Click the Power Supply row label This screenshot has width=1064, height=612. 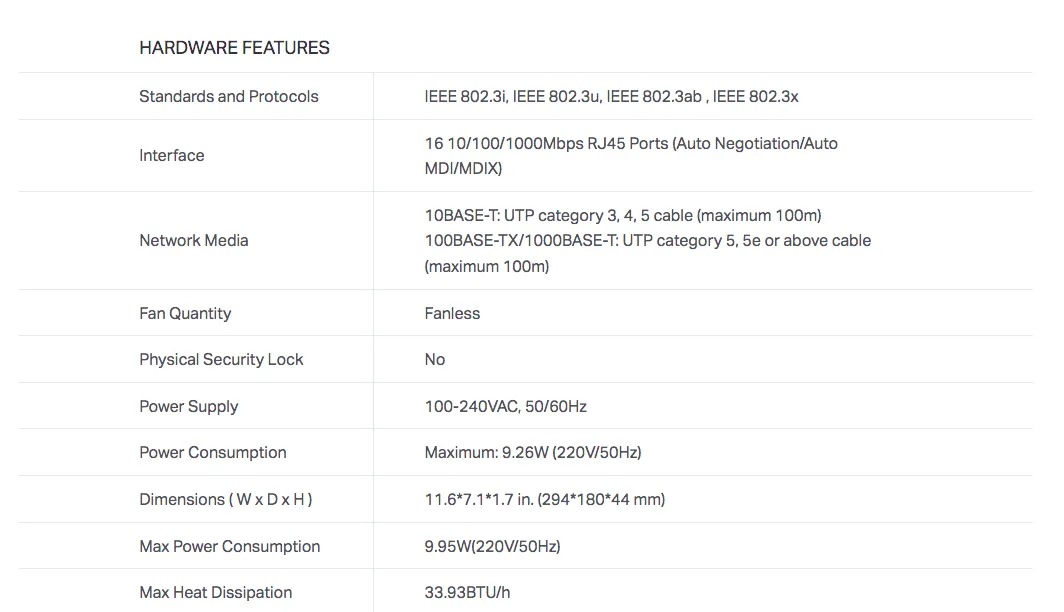pyautogui.click(x=188, y=406)
